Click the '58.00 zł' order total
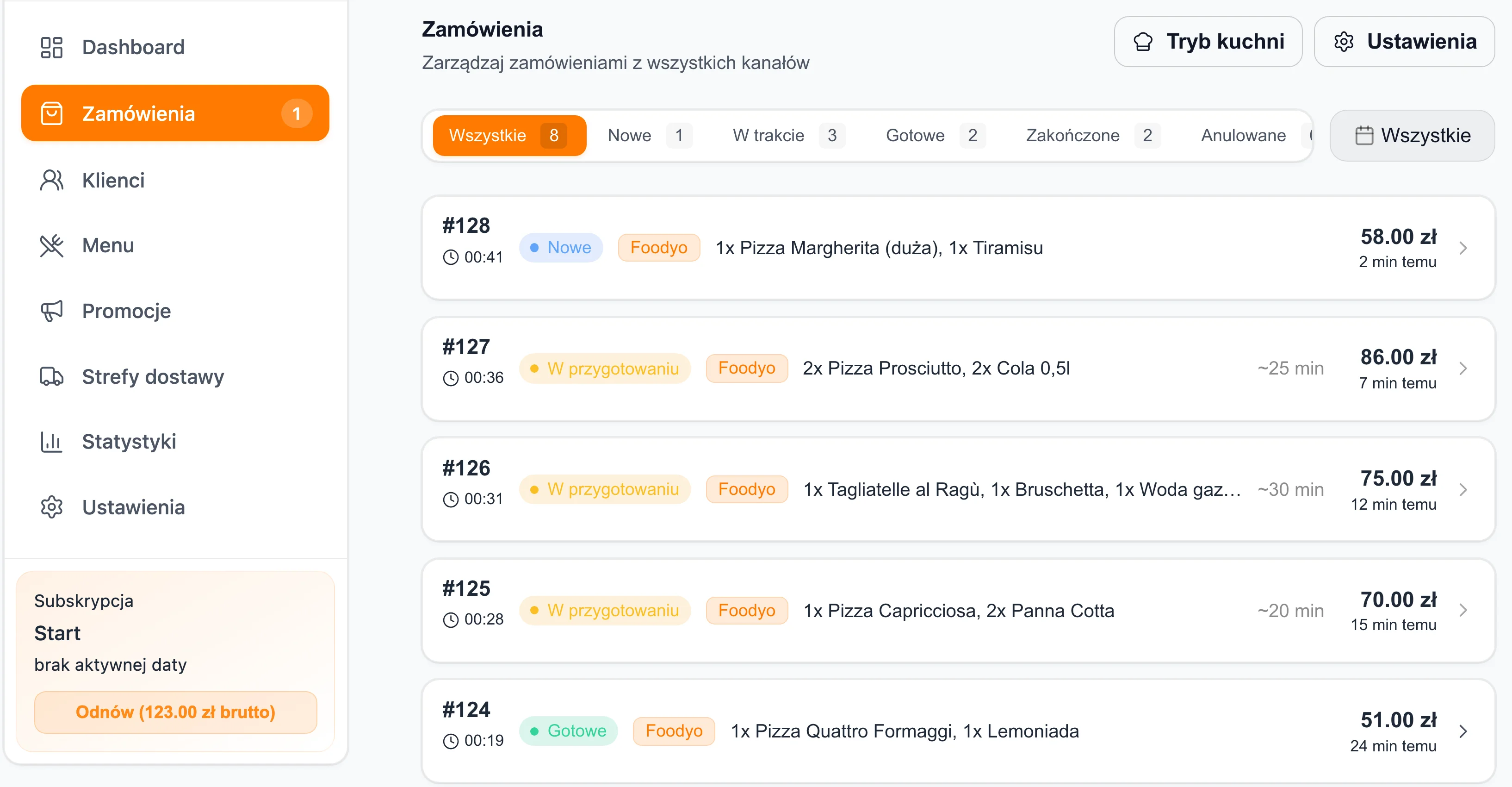Image resolution: width=1512 pixels, height=787 pixels. tap(1398, 237)
